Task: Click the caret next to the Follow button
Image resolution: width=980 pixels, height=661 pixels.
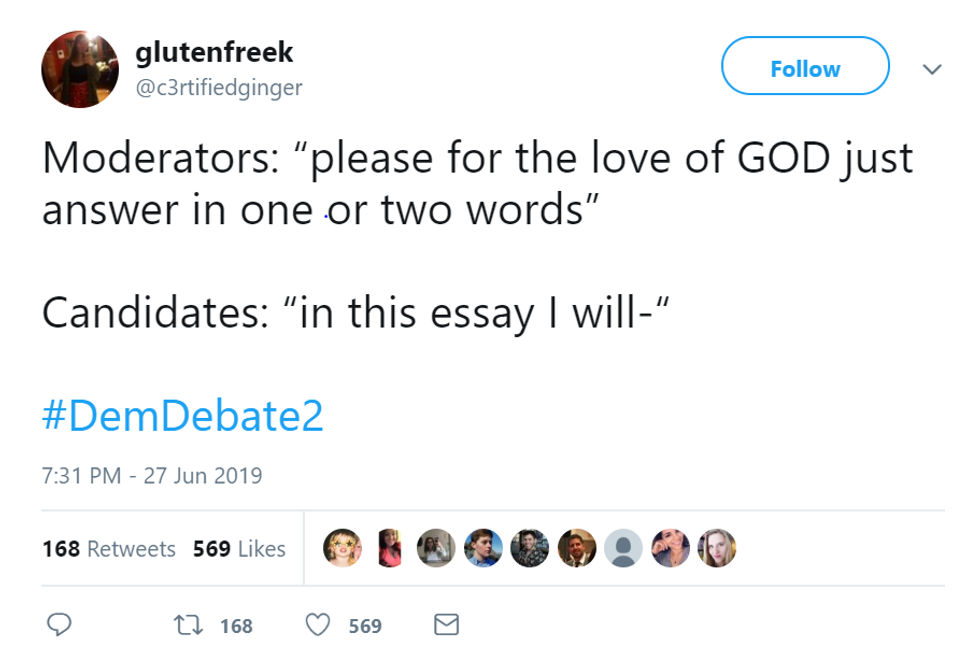Action: point(933,68)
